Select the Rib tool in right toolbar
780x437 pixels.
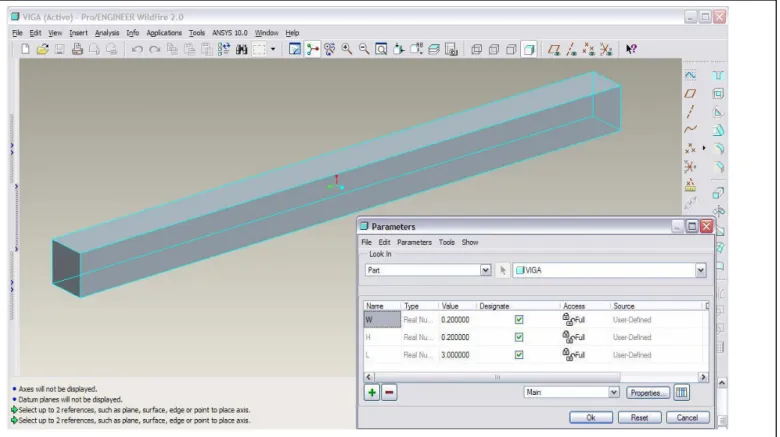(x=718, y=112)
